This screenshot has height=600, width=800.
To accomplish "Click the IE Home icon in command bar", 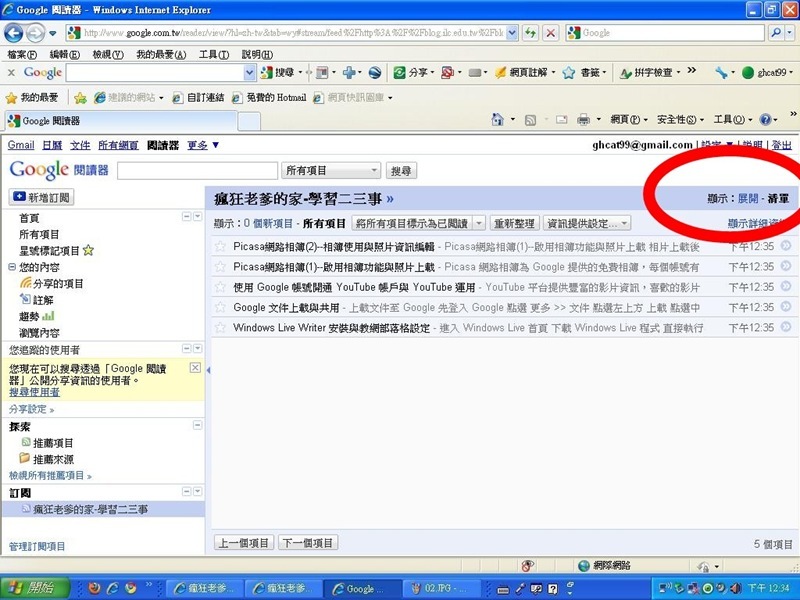I will (x=497, y=120).
